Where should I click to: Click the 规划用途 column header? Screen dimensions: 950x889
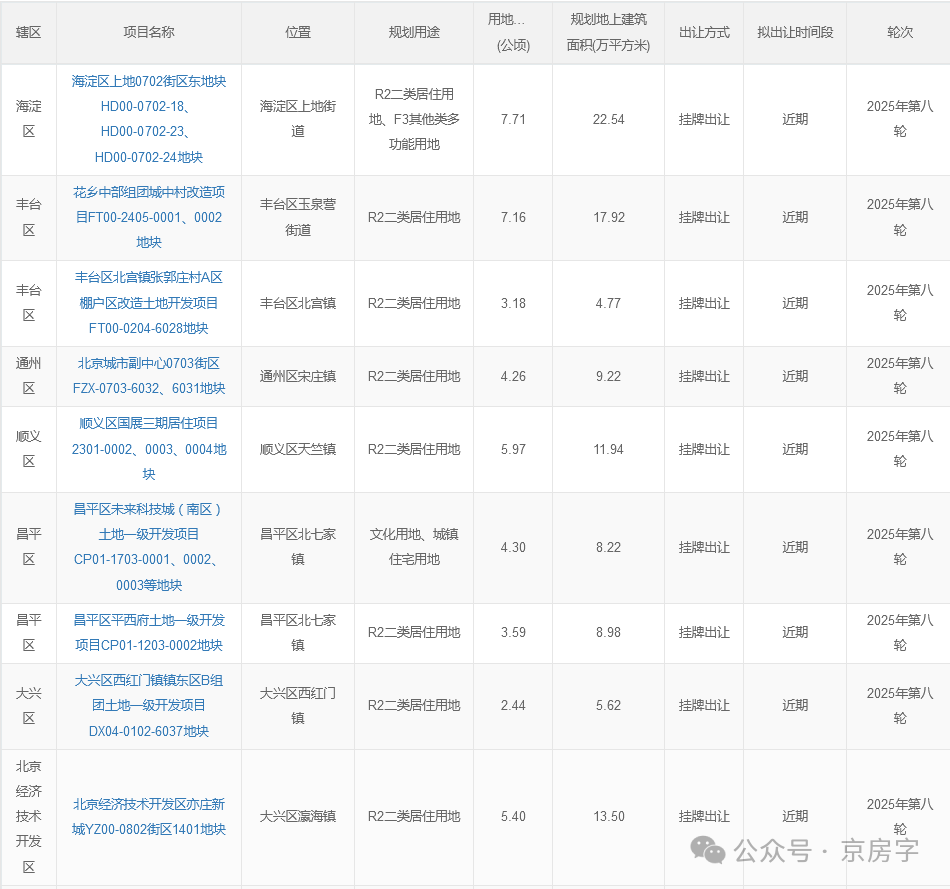[x=414, y=32]
